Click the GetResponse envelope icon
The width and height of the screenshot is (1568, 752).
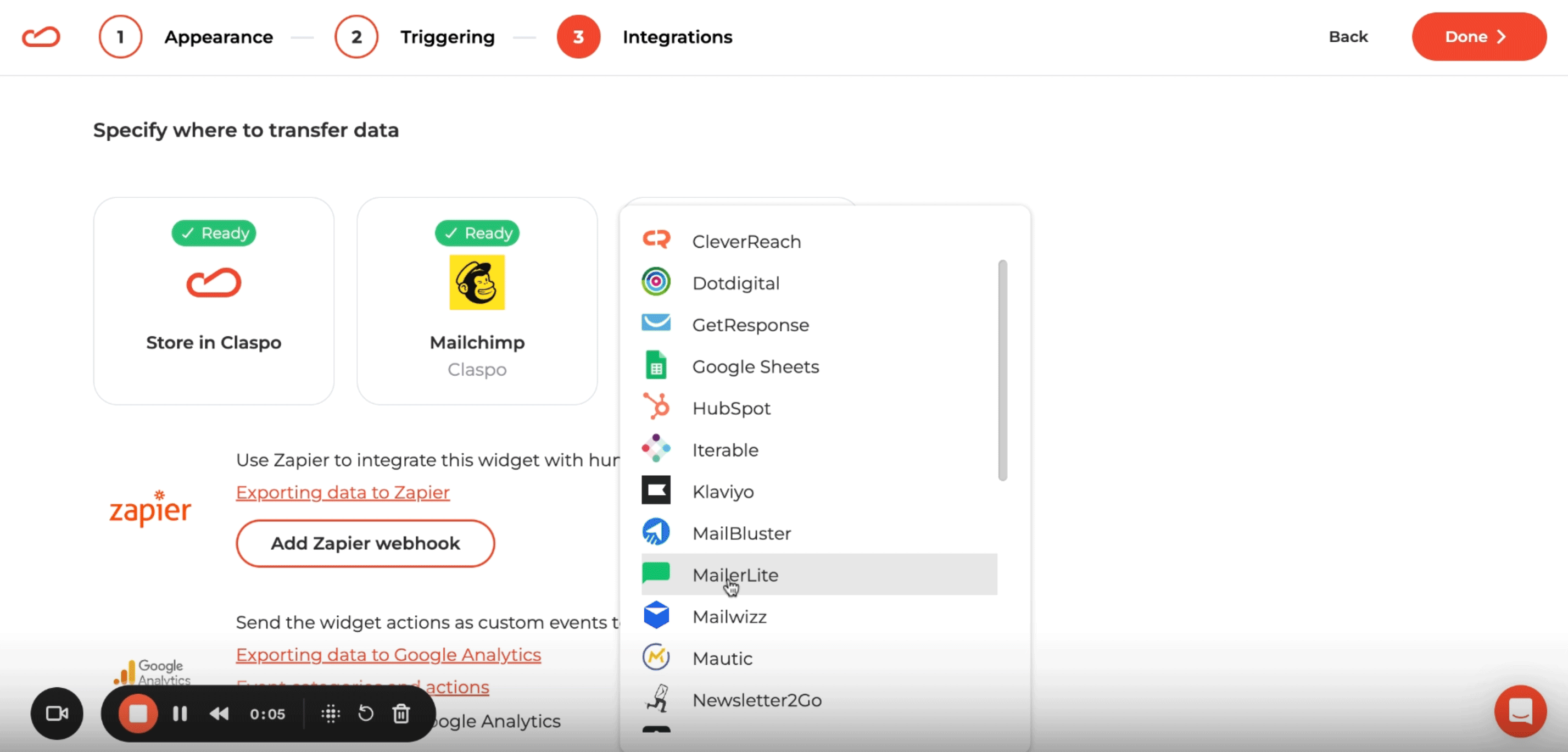(656, 322)
